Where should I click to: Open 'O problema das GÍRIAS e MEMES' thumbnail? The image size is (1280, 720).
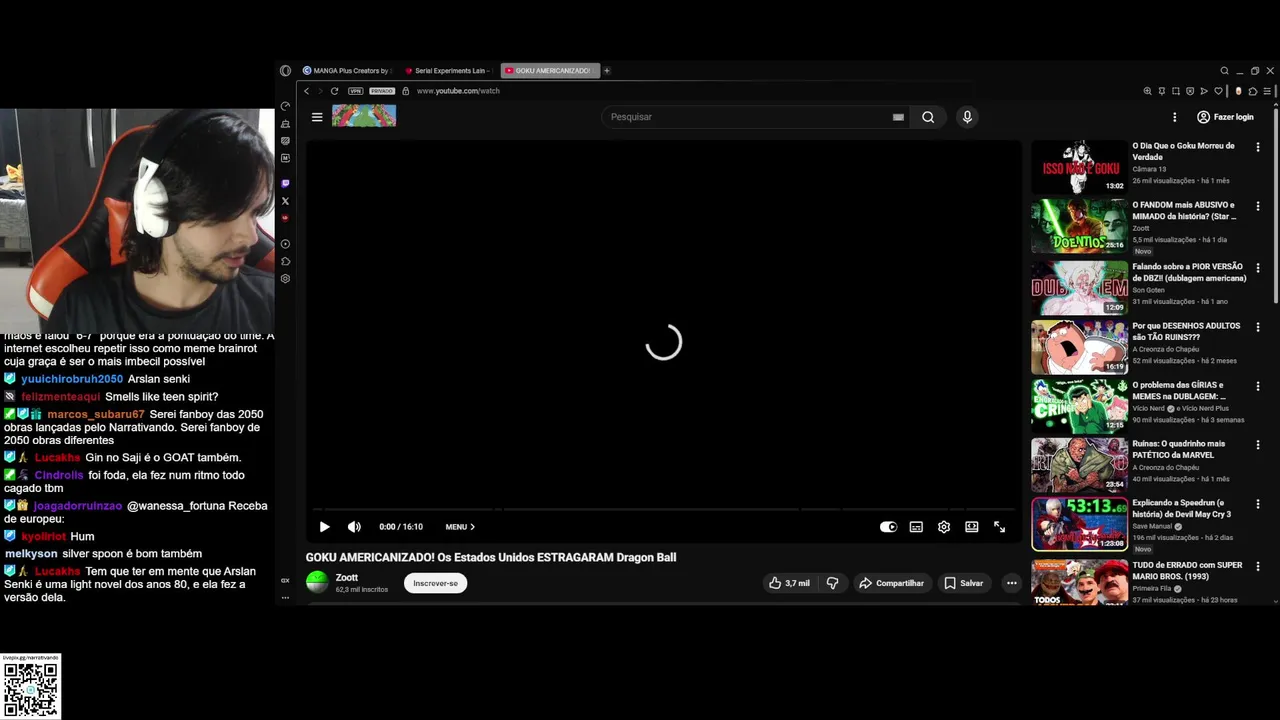click(1080, 406)
